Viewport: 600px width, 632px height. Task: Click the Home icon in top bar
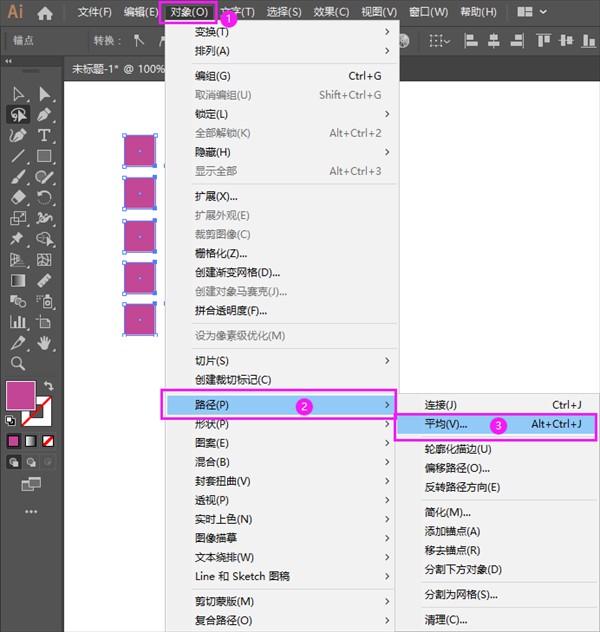45,13
